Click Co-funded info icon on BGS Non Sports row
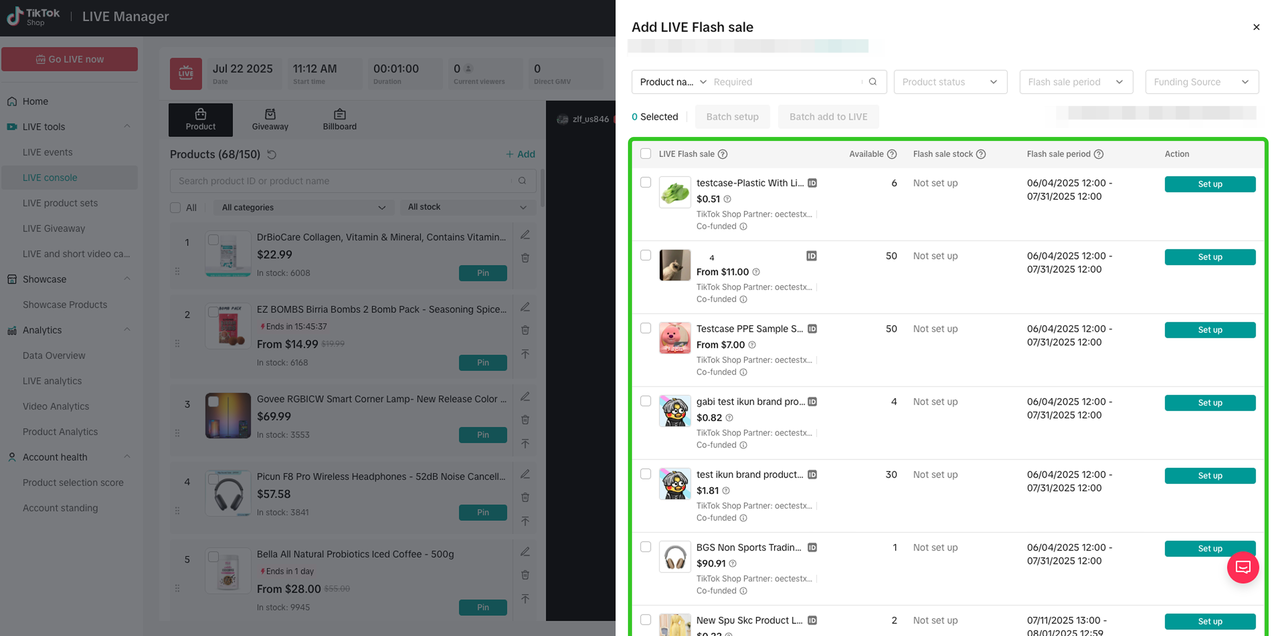 point(744,591)
